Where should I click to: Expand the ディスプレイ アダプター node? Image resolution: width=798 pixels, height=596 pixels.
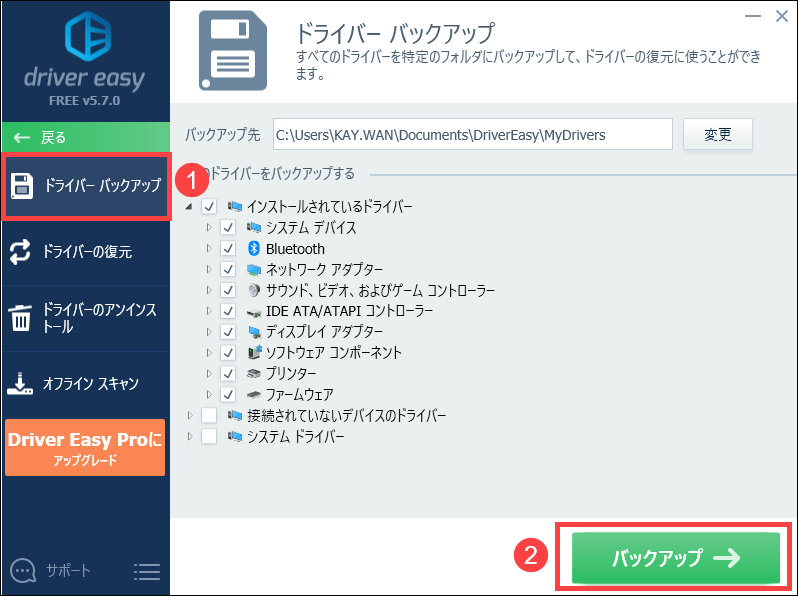pos(209,332)
